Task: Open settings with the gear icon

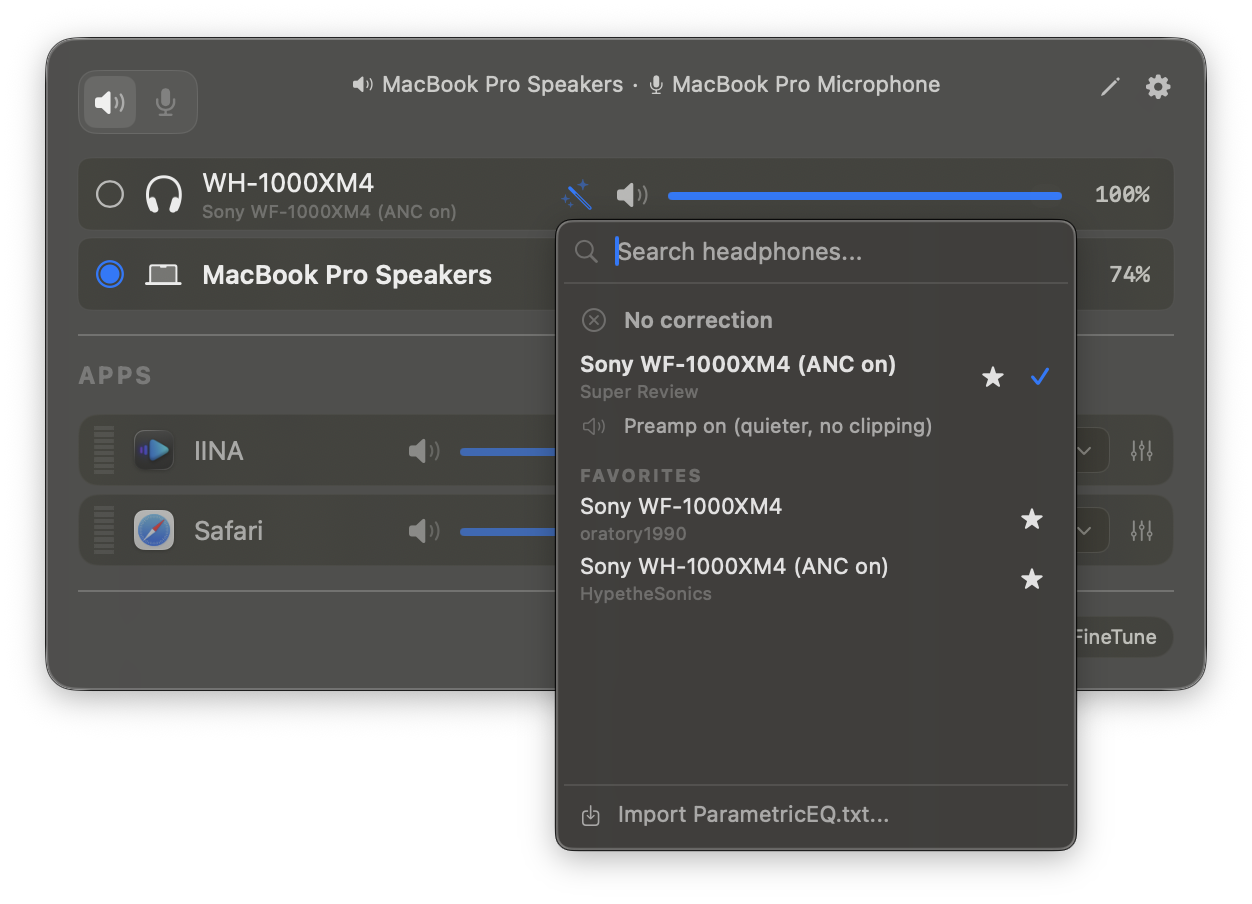Action: (x=1157, y=87)
